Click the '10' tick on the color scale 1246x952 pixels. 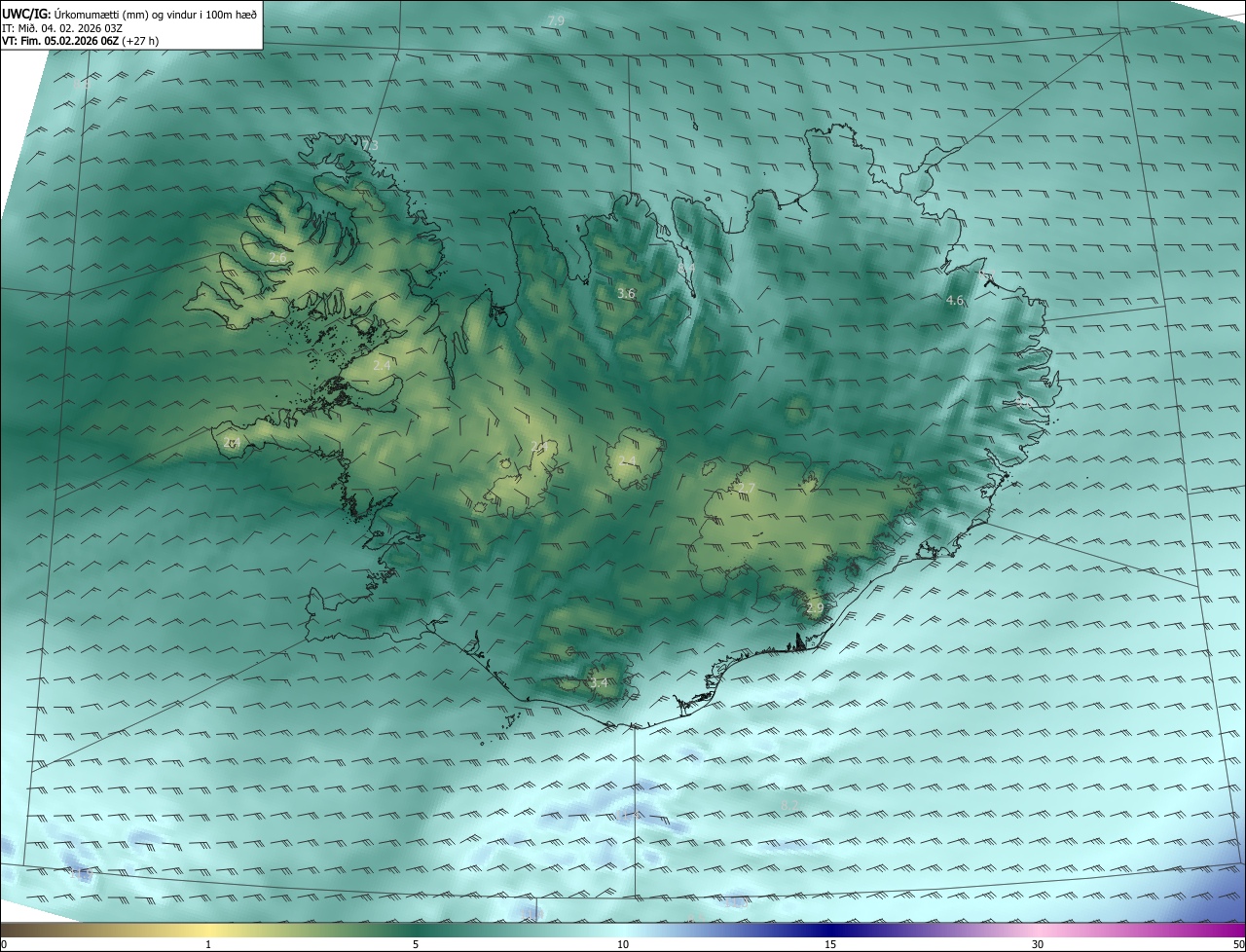click(x=623, y=944)
